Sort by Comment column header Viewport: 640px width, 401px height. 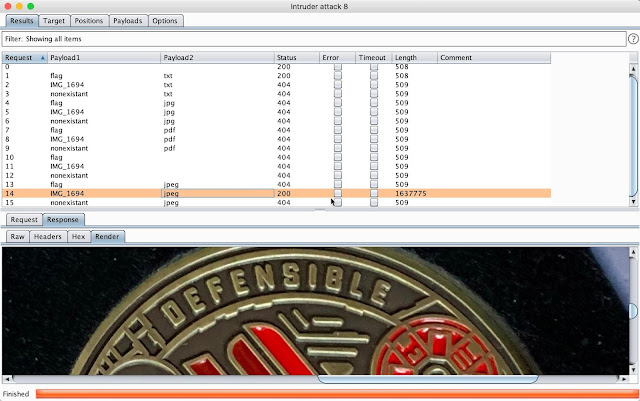pyautogui.click(x=494, y=58)
